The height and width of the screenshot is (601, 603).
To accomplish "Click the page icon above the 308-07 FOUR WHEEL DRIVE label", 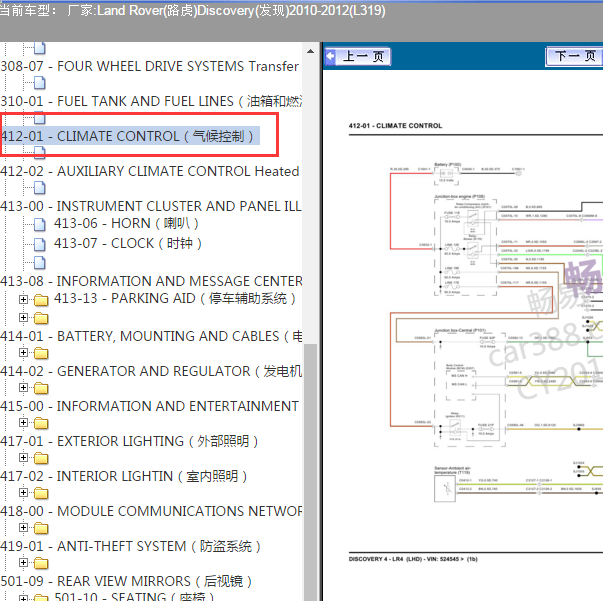I will 40,48.
